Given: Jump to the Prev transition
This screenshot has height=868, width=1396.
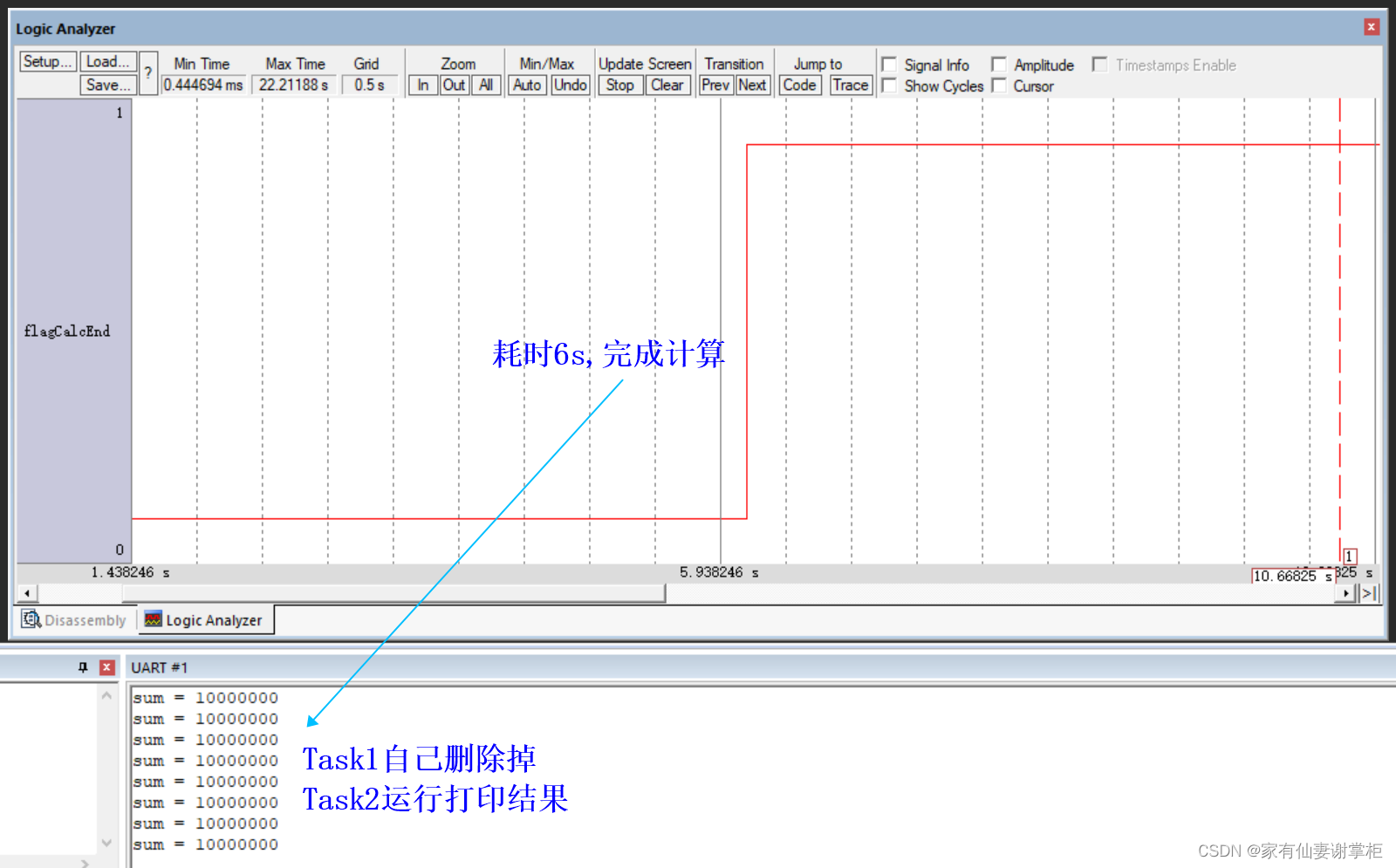Looking at the screenshot, I should 715,85.
